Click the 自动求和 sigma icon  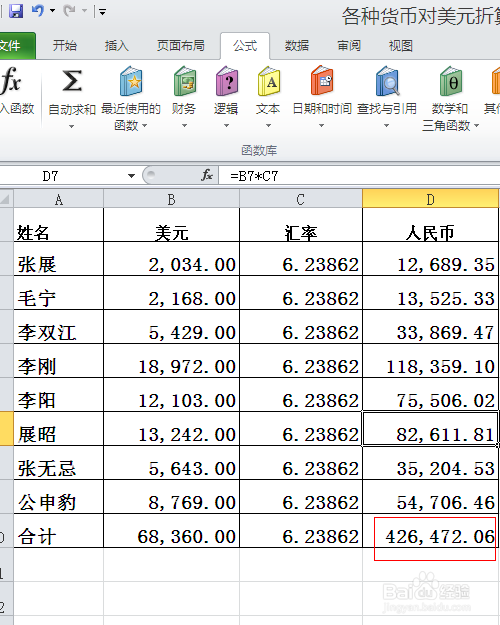[x=72, y=81]
